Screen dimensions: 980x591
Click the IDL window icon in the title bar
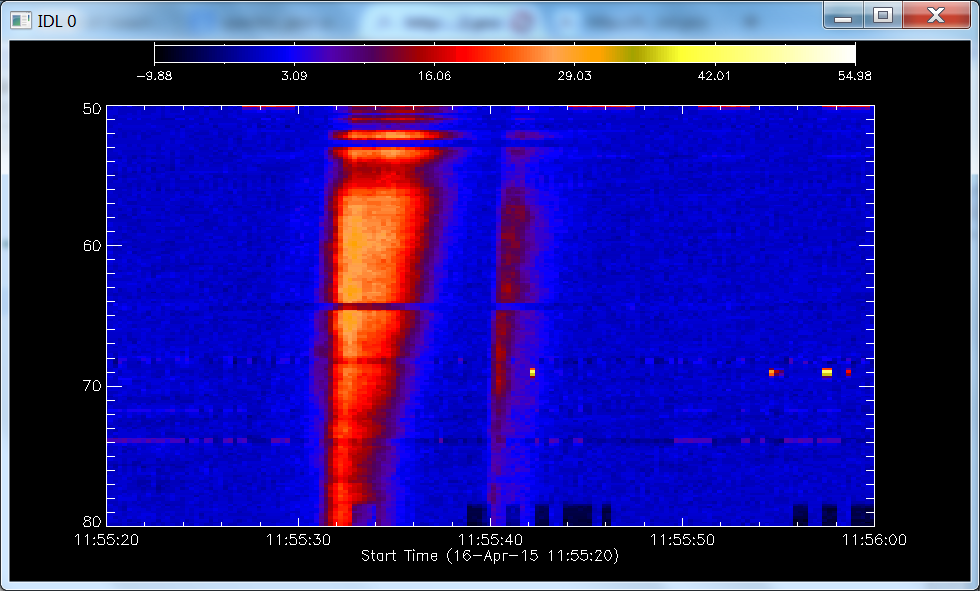coord(21,21)
